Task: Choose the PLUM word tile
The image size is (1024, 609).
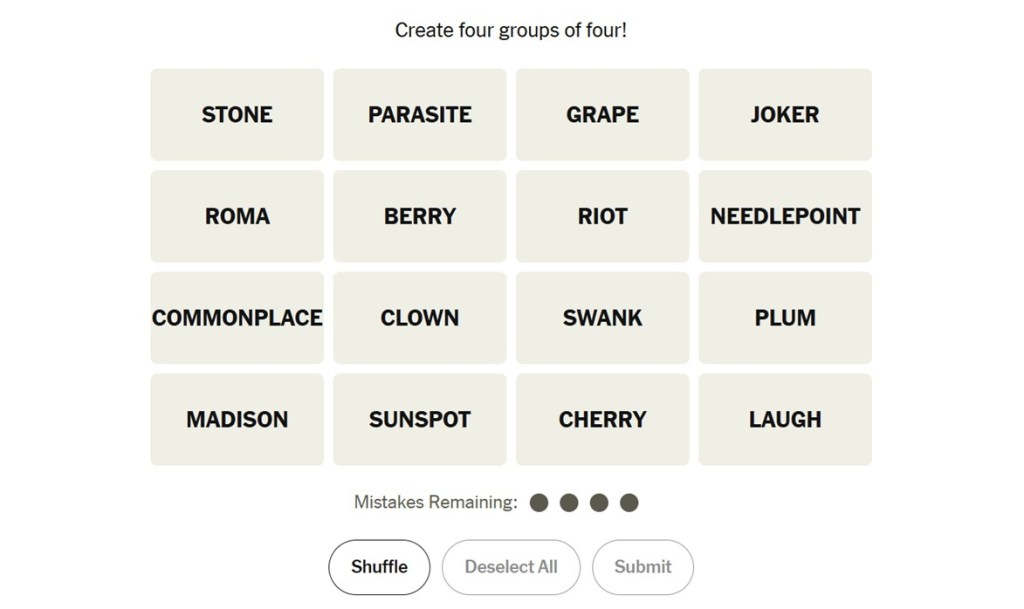Action: pyautogui.click(x=785, y=318)
